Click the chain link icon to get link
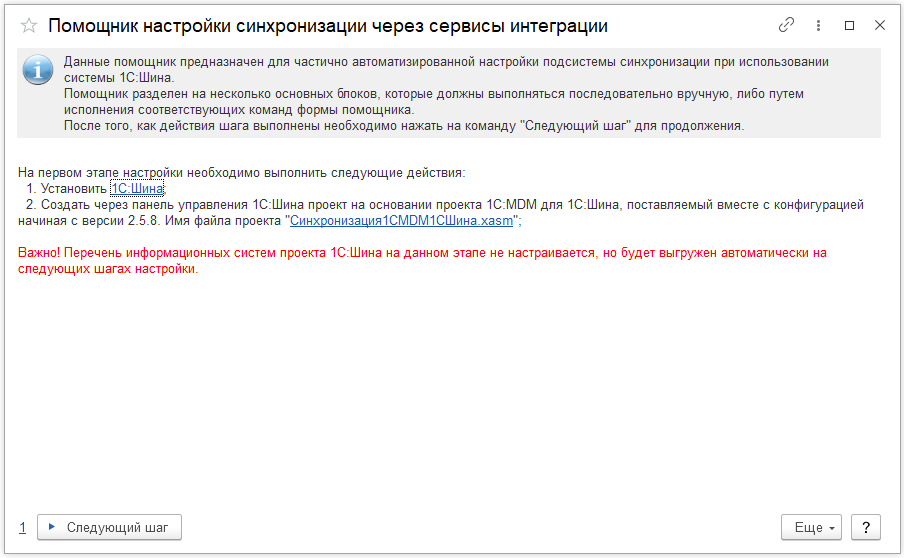 click(x=787, y=25)
